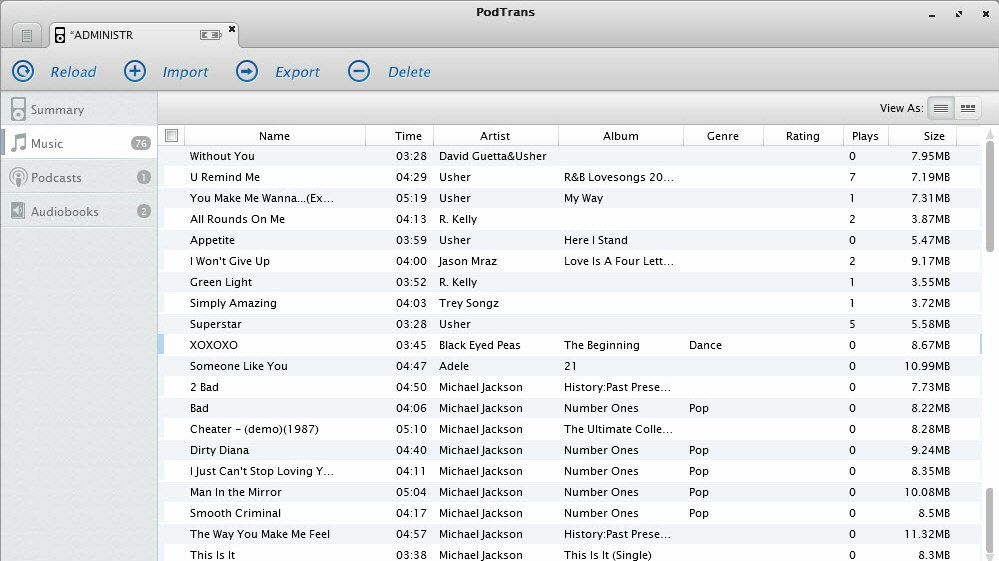This screenshot has width=999, height=561.
Task: Click the vertical scrollbar thumb
Action: 989,196
